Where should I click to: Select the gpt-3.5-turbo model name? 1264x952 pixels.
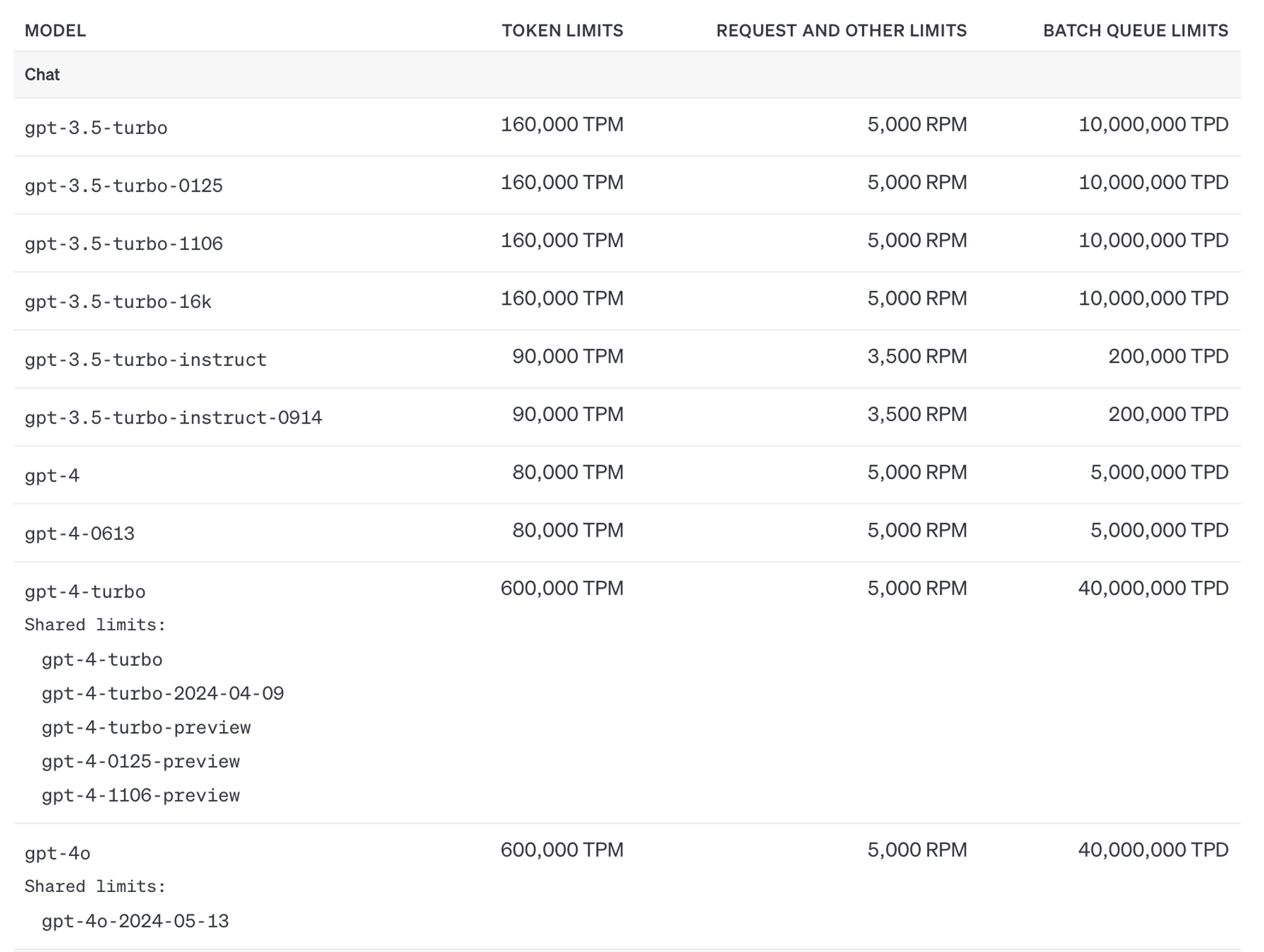[x=96, y=128]
